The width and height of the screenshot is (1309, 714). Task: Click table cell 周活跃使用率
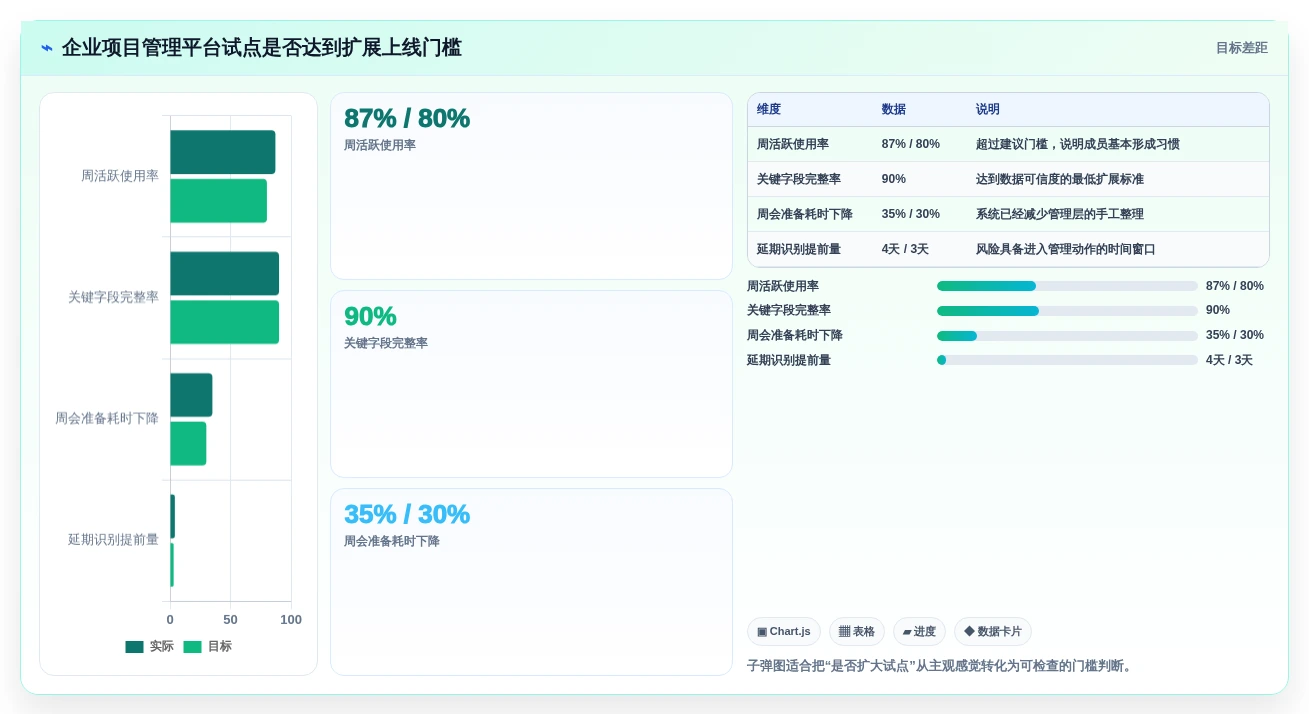793,144
